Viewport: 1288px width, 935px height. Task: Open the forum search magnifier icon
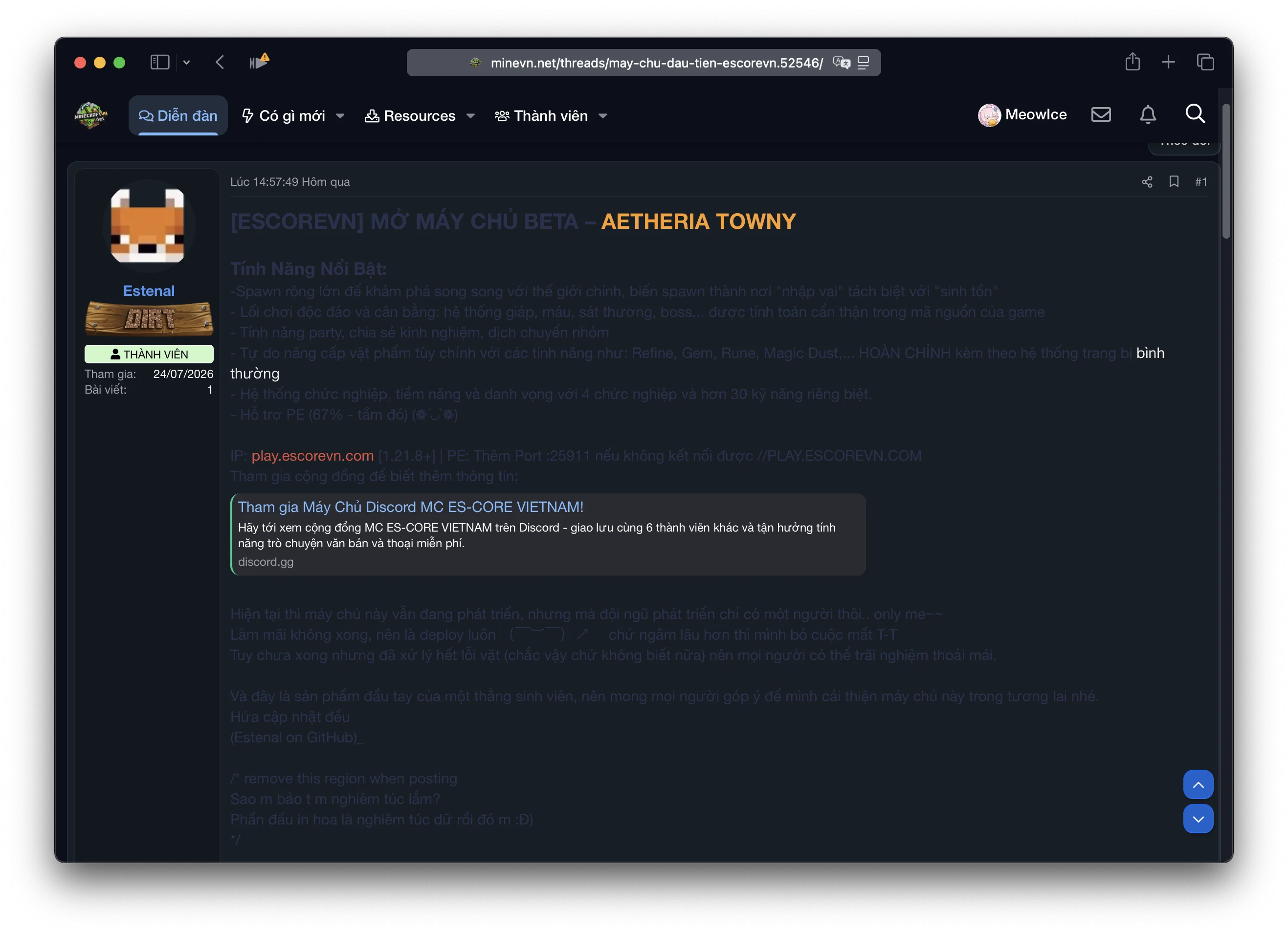[x=1195, y=113]
